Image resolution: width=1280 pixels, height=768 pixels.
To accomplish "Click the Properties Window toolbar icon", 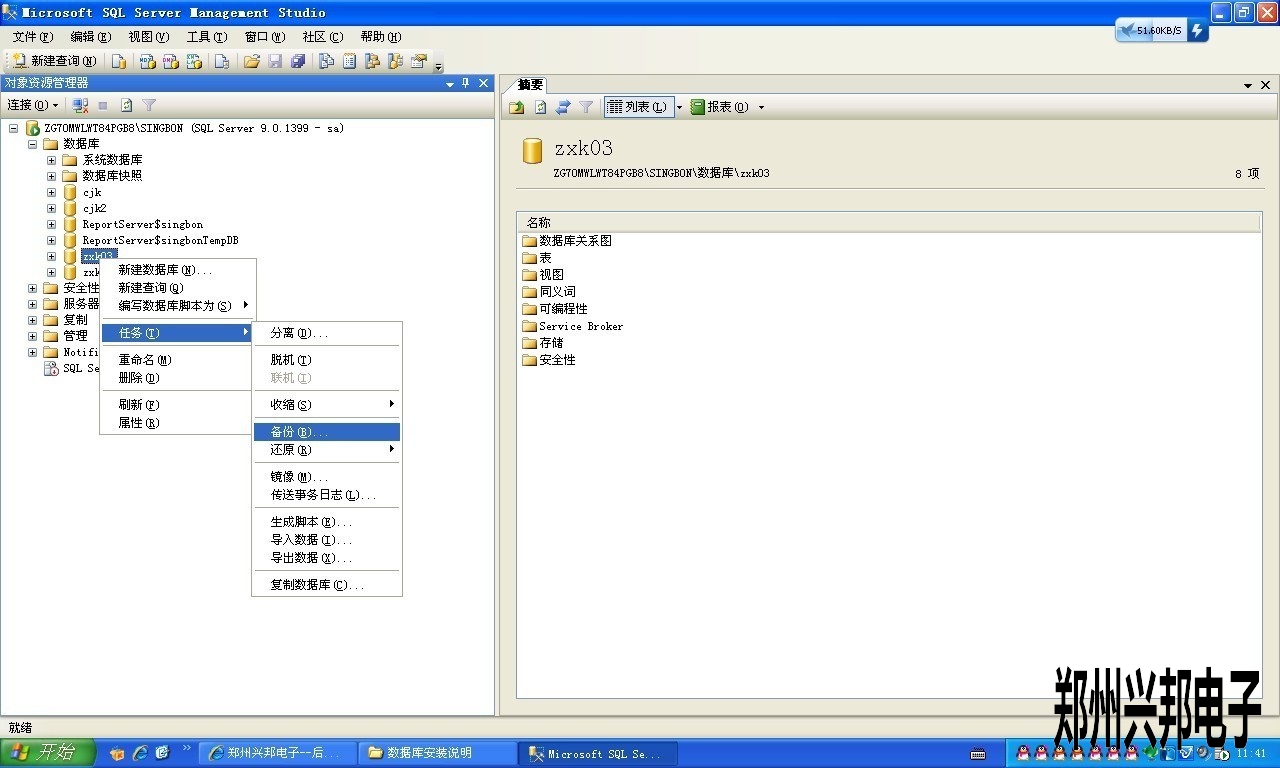I will pos(419,61).
